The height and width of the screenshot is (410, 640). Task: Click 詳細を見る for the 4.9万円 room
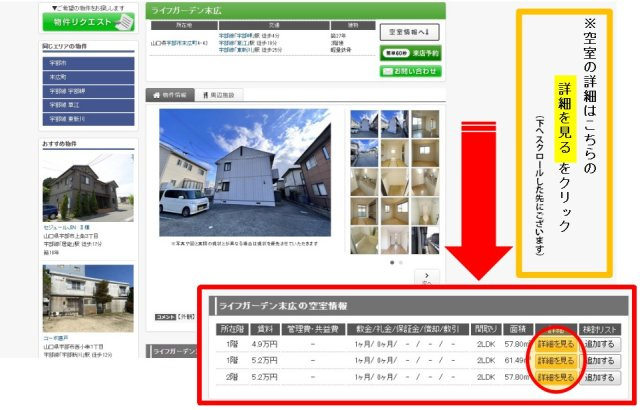(556, 344)
